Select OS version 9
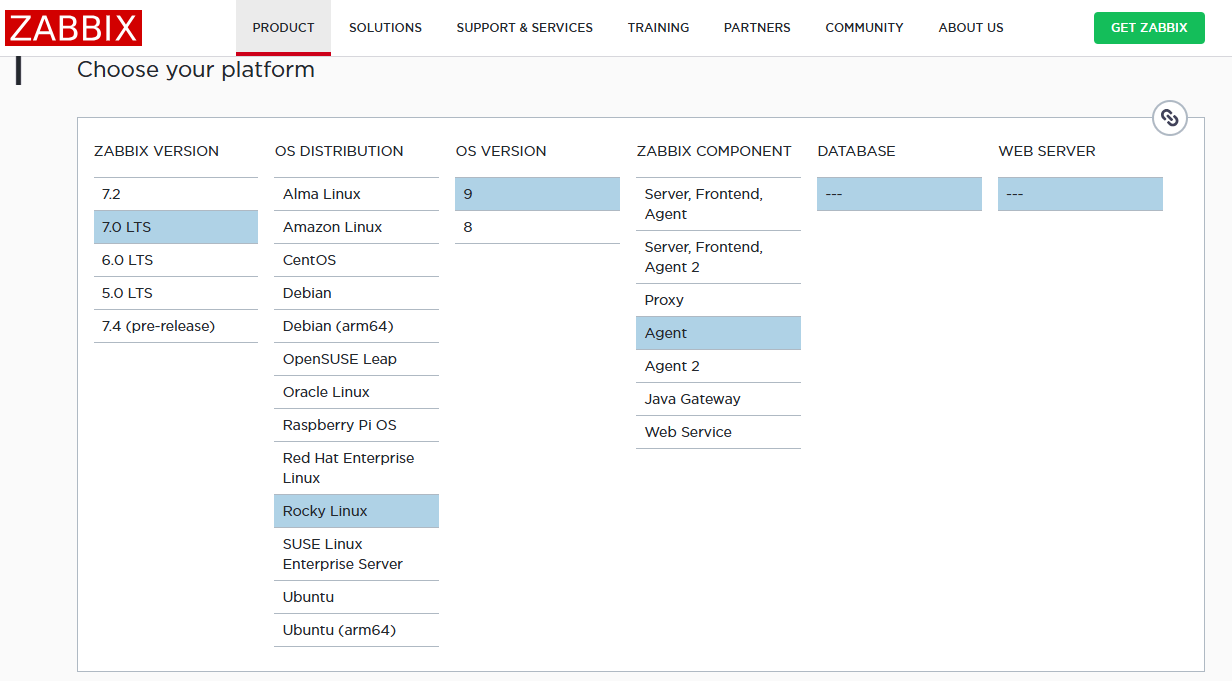Screen dimensions: 1232x681 click(538, 194)
